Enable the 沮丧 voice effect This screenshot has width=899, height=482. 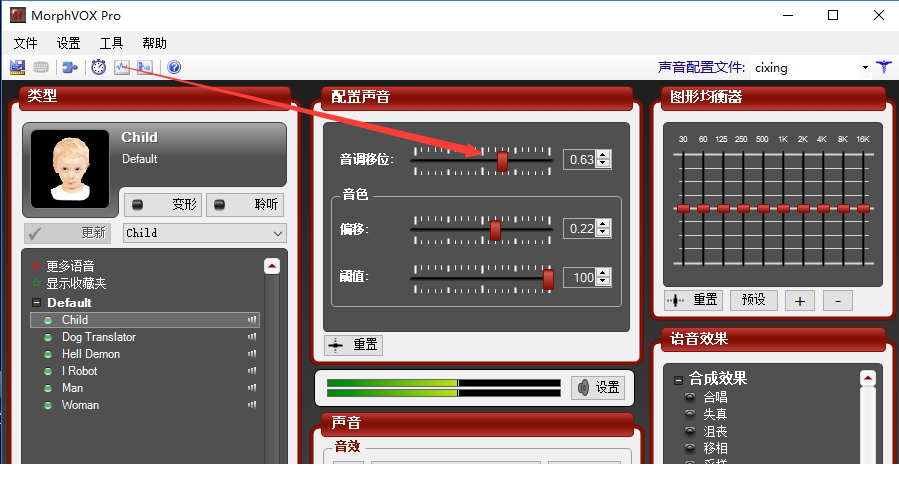pos(690,431)
